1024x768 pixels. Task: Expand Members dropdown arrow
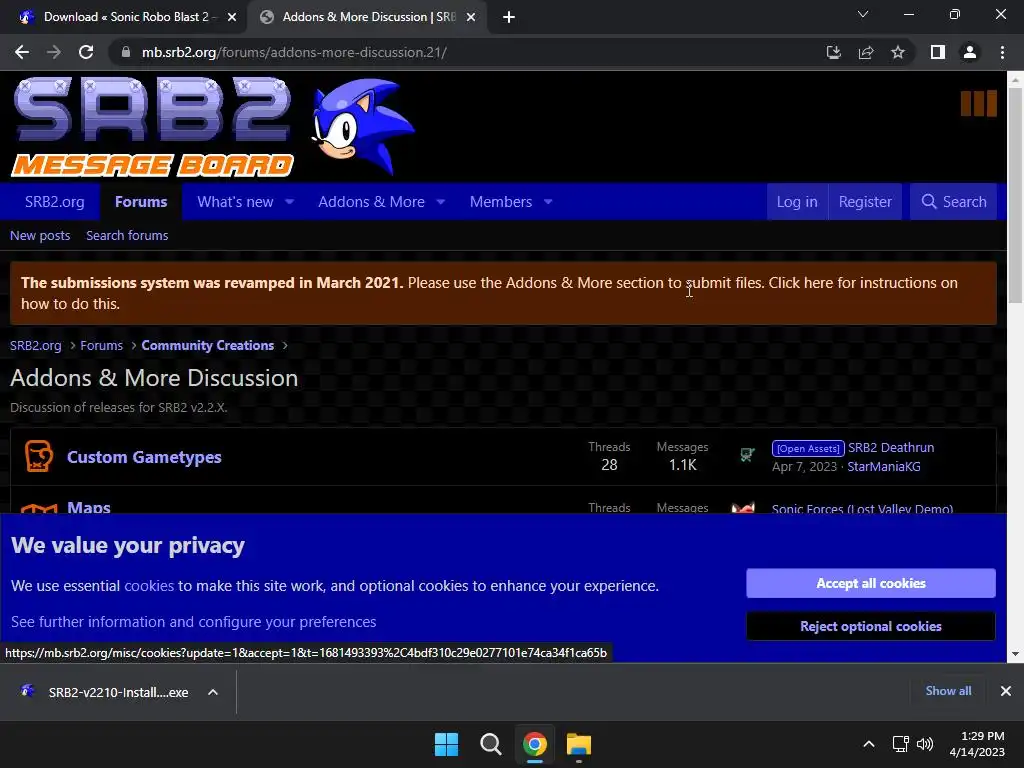[548, 202]
